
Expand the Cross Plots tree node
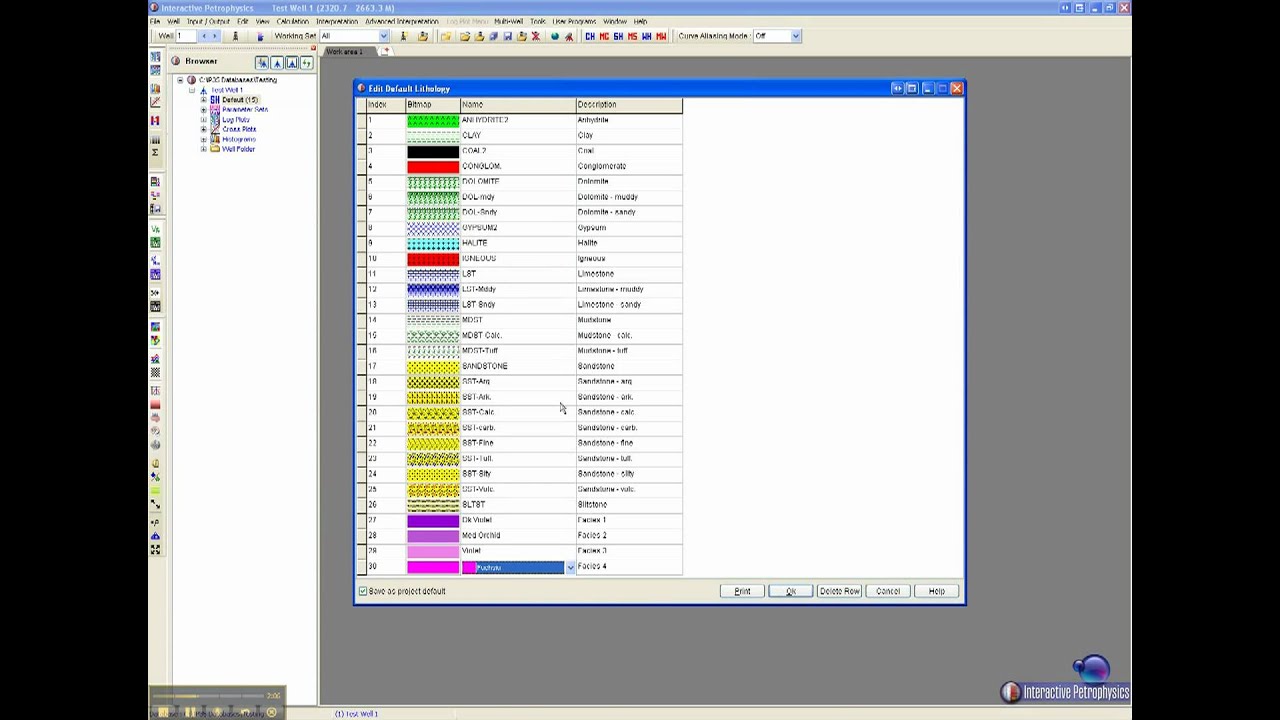[x=204, y=129]
